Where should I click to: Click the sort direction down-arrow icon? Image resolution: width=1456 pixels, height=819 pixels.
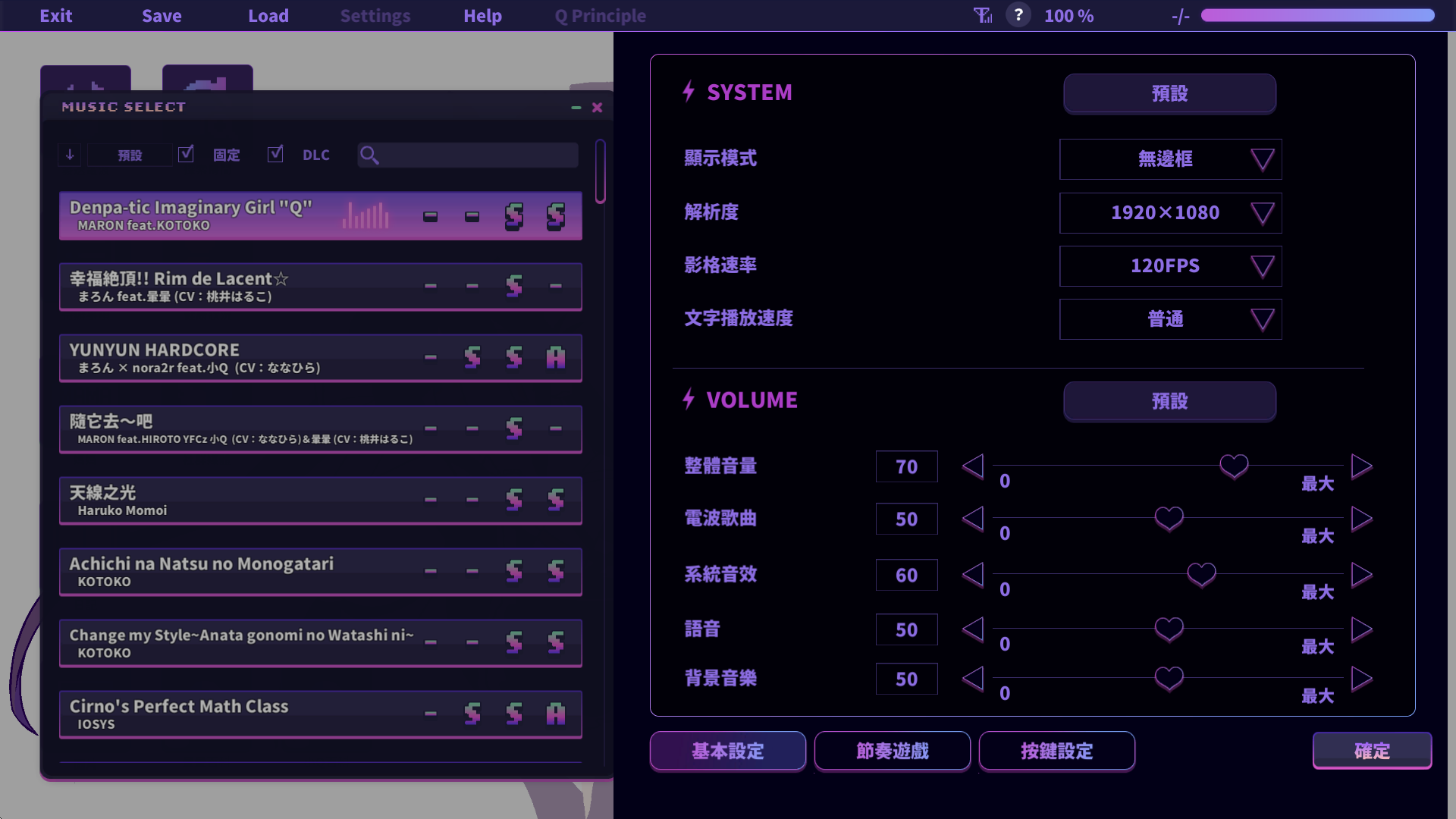tap(70, 155)
